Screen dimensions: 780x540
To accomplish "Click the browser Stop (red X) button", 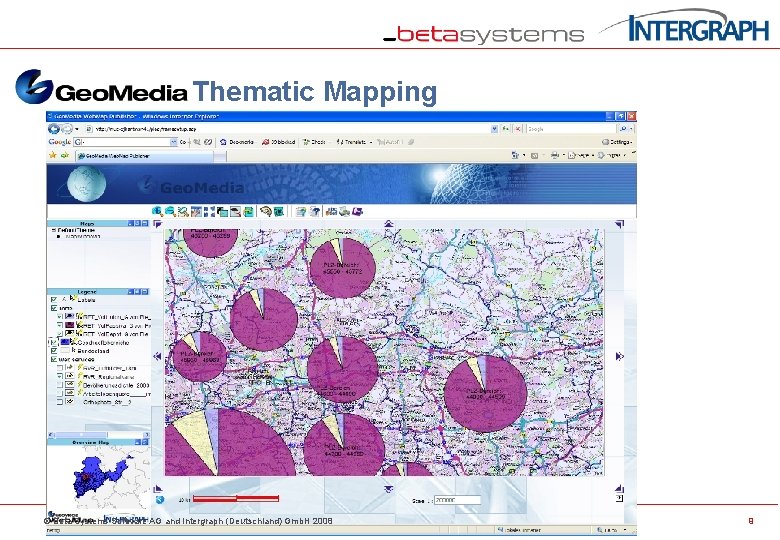I will [x=517, y=129].
